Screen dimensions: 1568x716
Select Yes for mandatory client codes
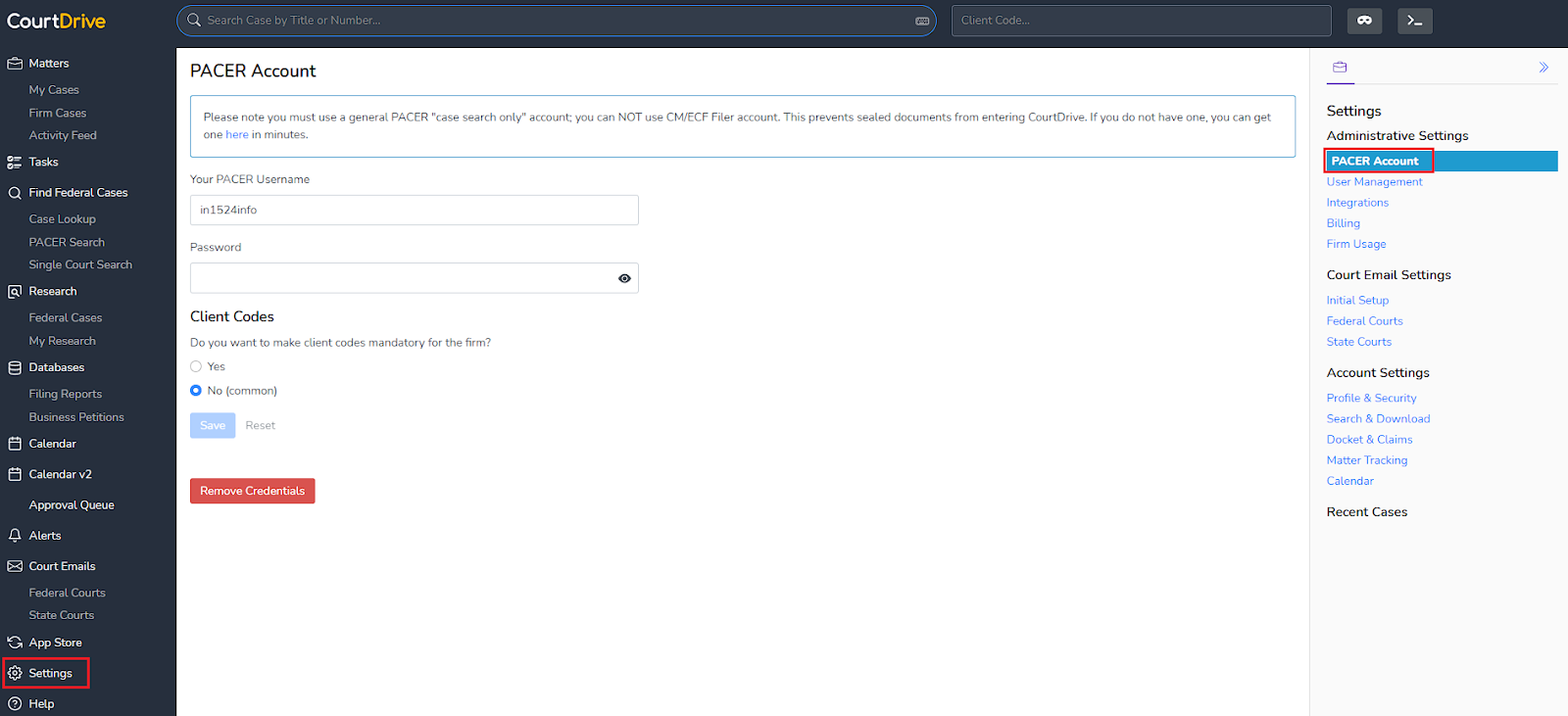point(196,366)
